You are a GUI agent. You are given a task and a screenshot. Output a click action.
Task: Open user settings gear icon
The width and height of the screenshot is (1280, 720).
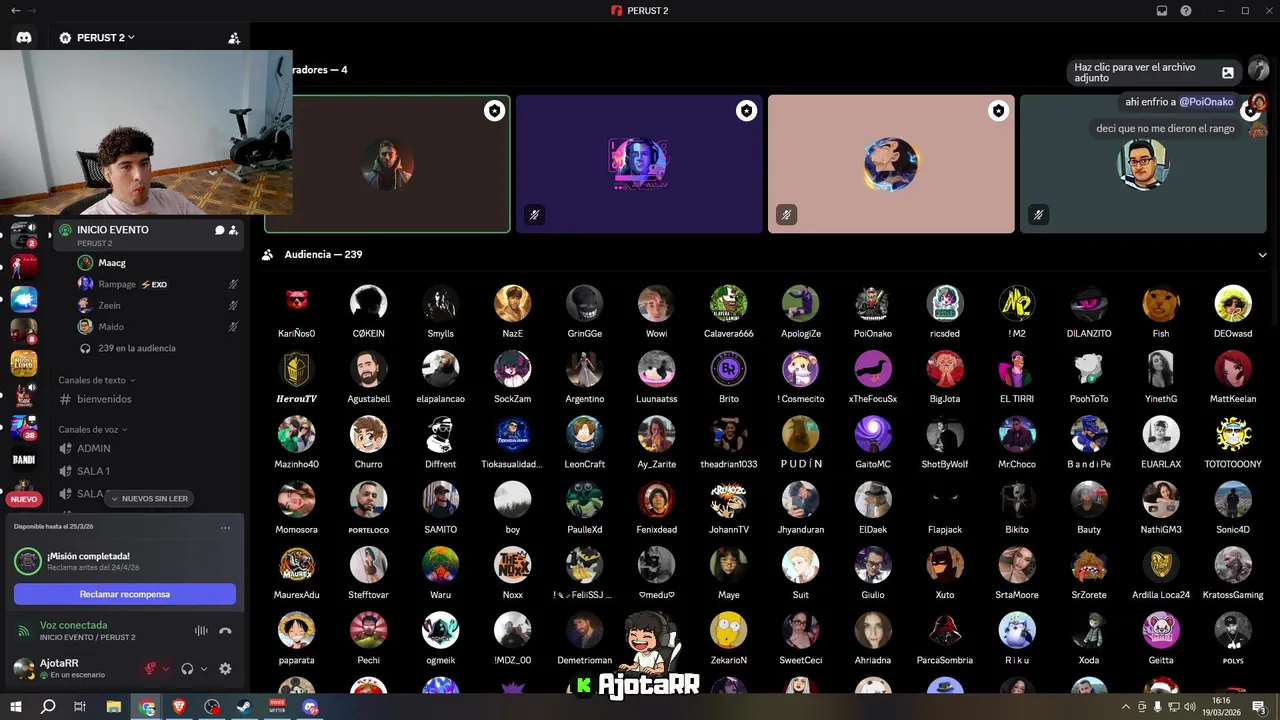pos(225,669)
